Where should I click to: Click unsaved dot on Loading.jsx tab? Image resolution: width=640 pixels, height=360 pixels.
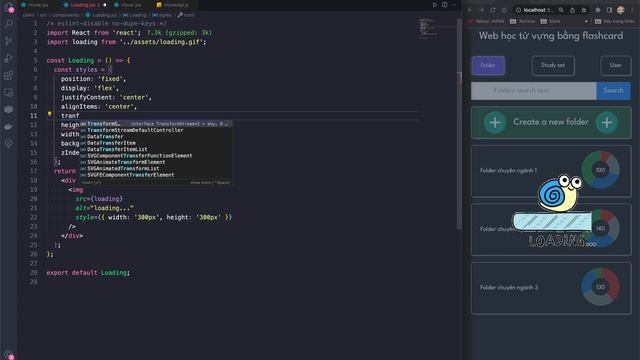[x=104, y=5]
